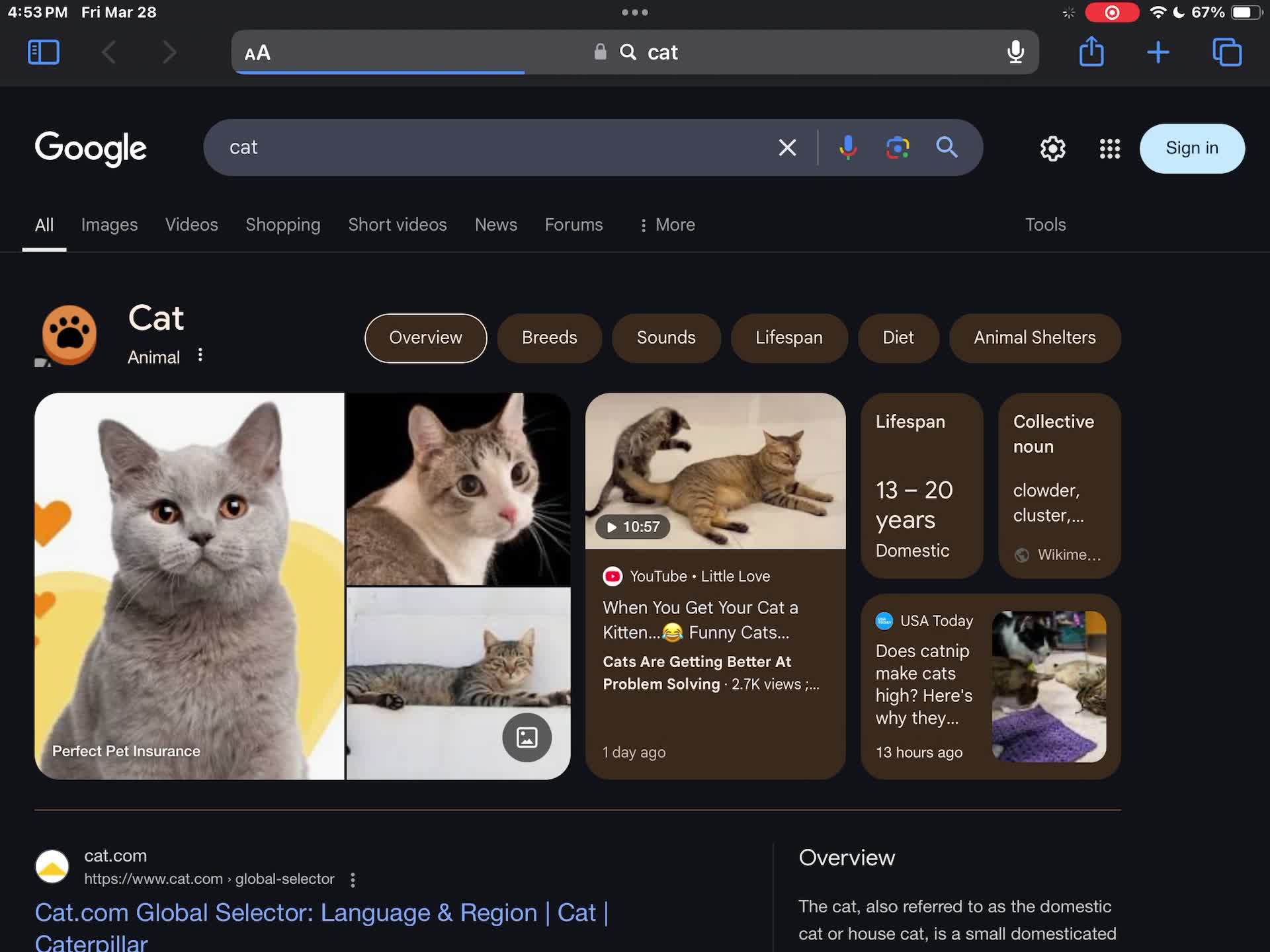Select the Breeds chip
1270x952 pixels.
point(549,338)
